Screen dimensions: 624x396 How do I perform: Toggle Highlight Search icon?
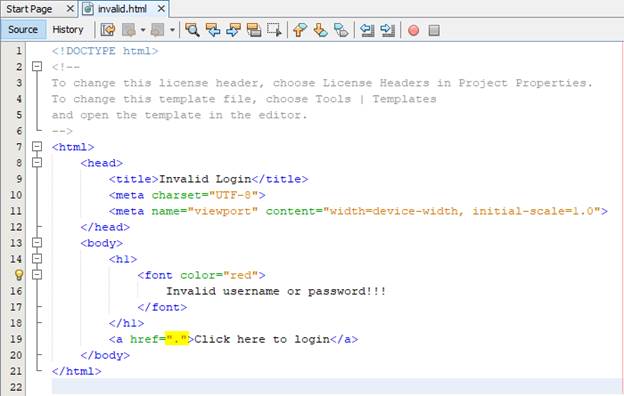[x=254, y=30]
